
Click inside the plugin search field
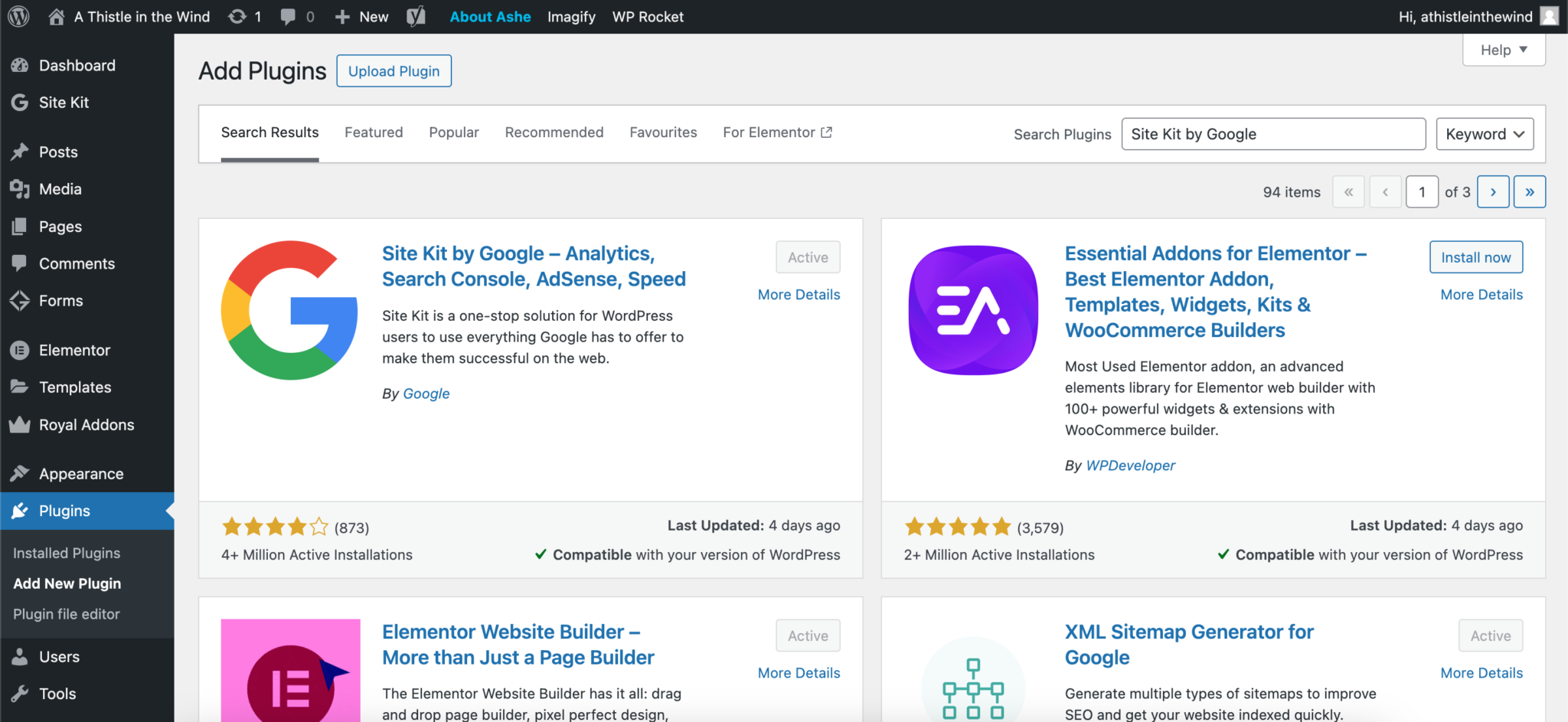(1272, 133)
